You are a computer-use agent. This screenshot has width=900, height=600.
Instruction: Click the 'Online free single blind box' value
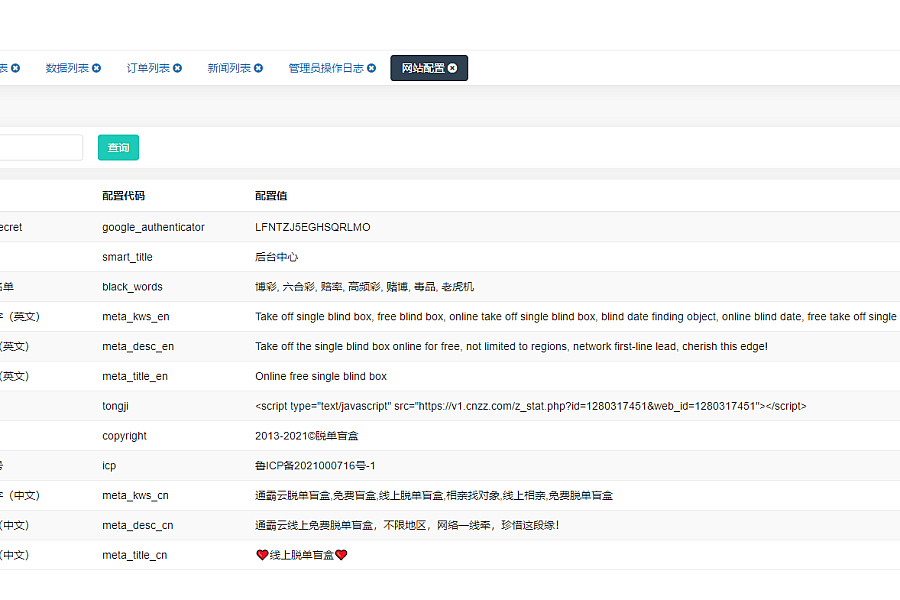(x=321, y=377)
